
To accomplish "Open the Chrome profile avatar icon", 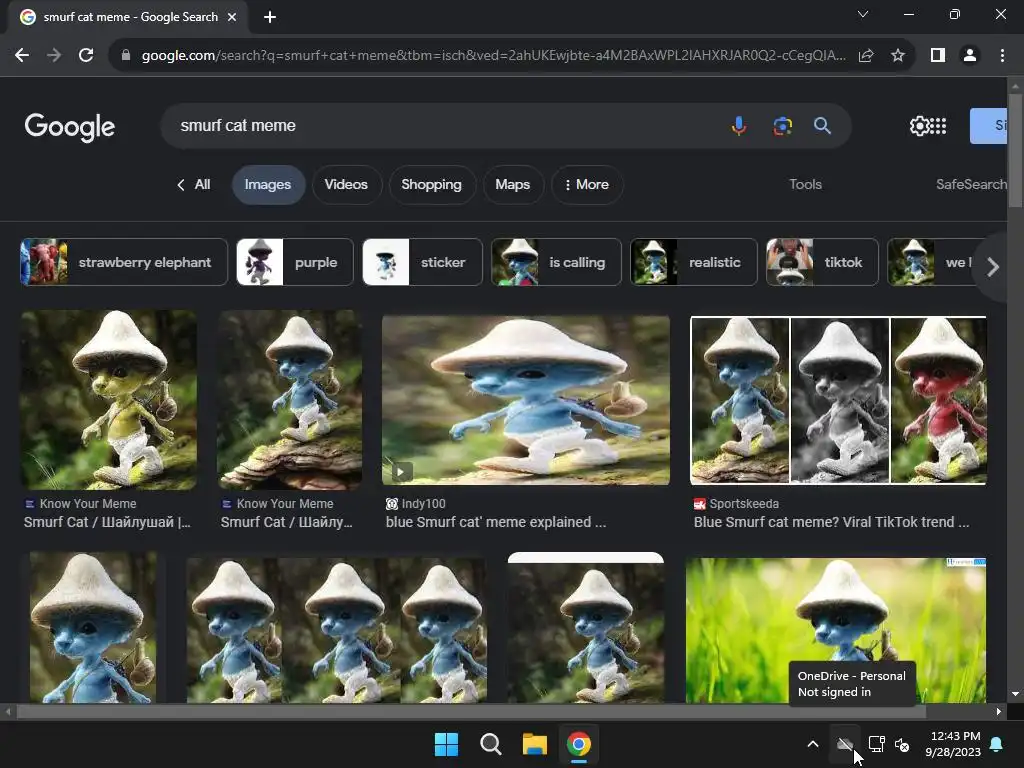I will tap(970, 56).
